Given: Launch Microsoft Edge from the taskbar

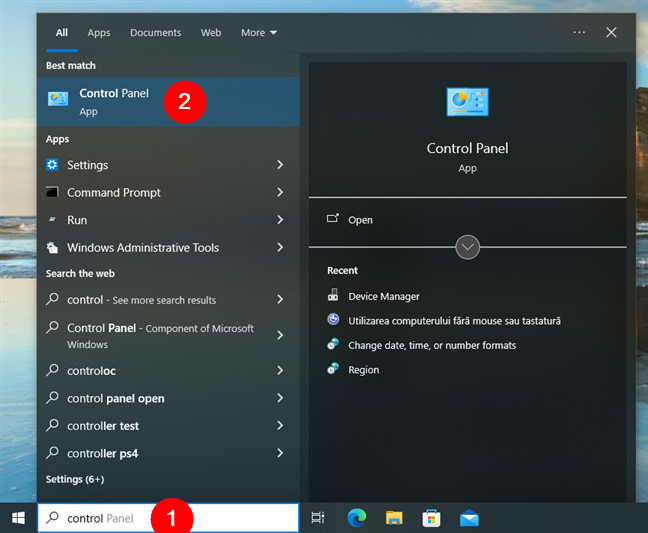Looking at the screenshot, I should click(356, 518).
